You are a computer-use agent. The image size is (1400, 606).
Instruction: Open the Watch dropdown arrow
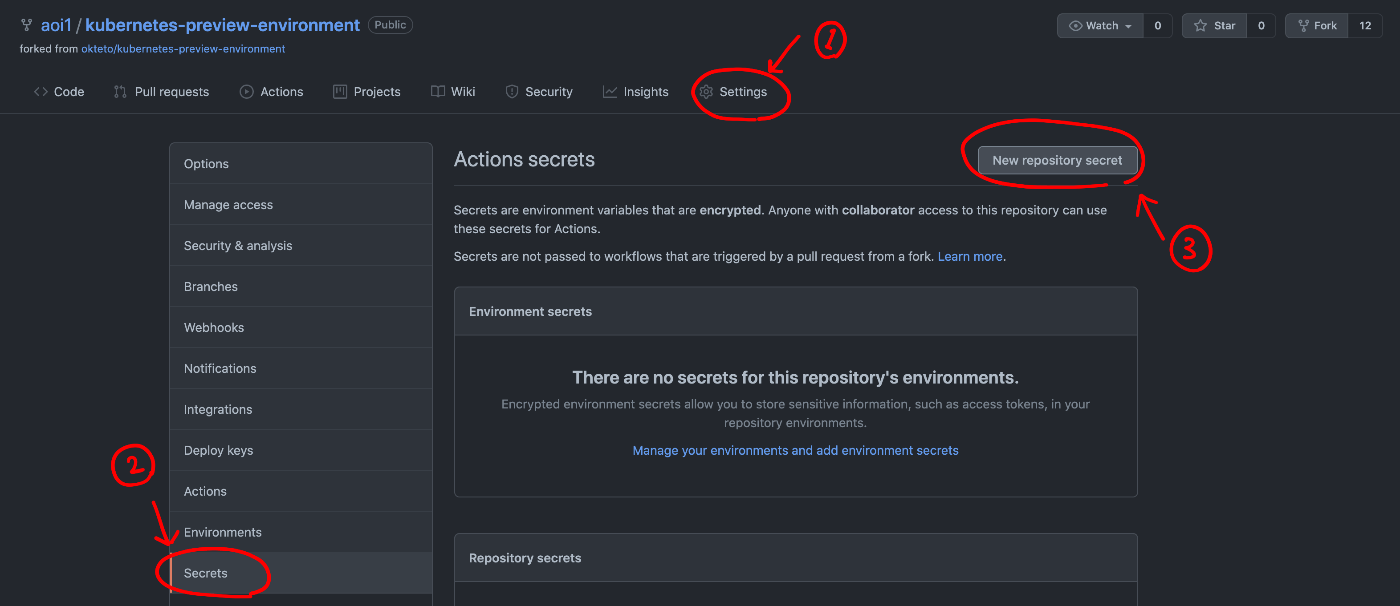[1128, 26]
